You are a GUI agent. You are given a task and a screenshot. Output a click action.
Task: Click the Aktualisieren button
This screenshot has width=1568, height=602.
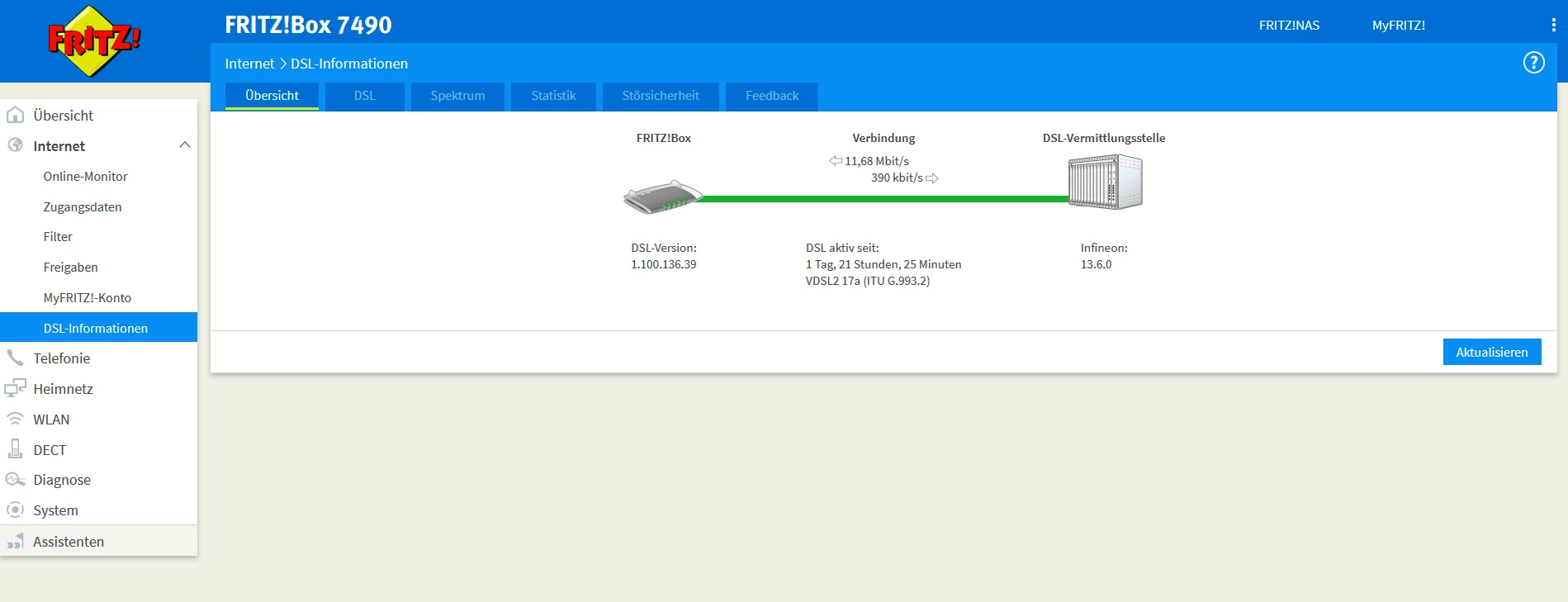pos(1492,352)
